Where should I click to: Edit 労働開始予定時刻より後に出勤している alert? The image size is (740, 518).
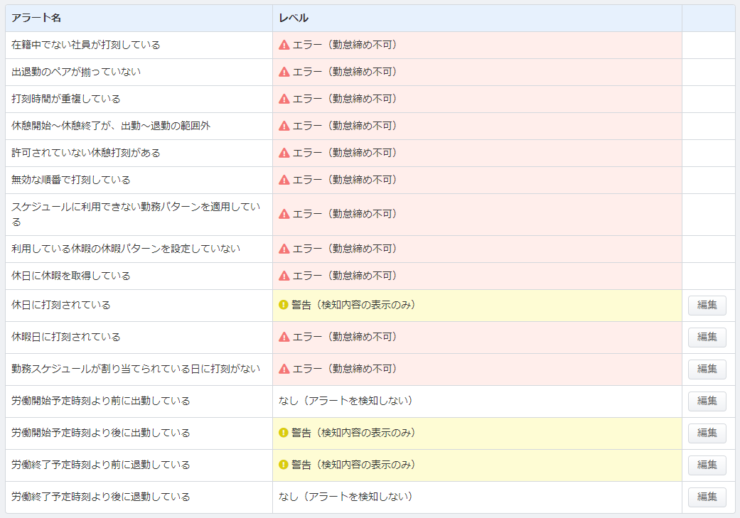point(707,433)
